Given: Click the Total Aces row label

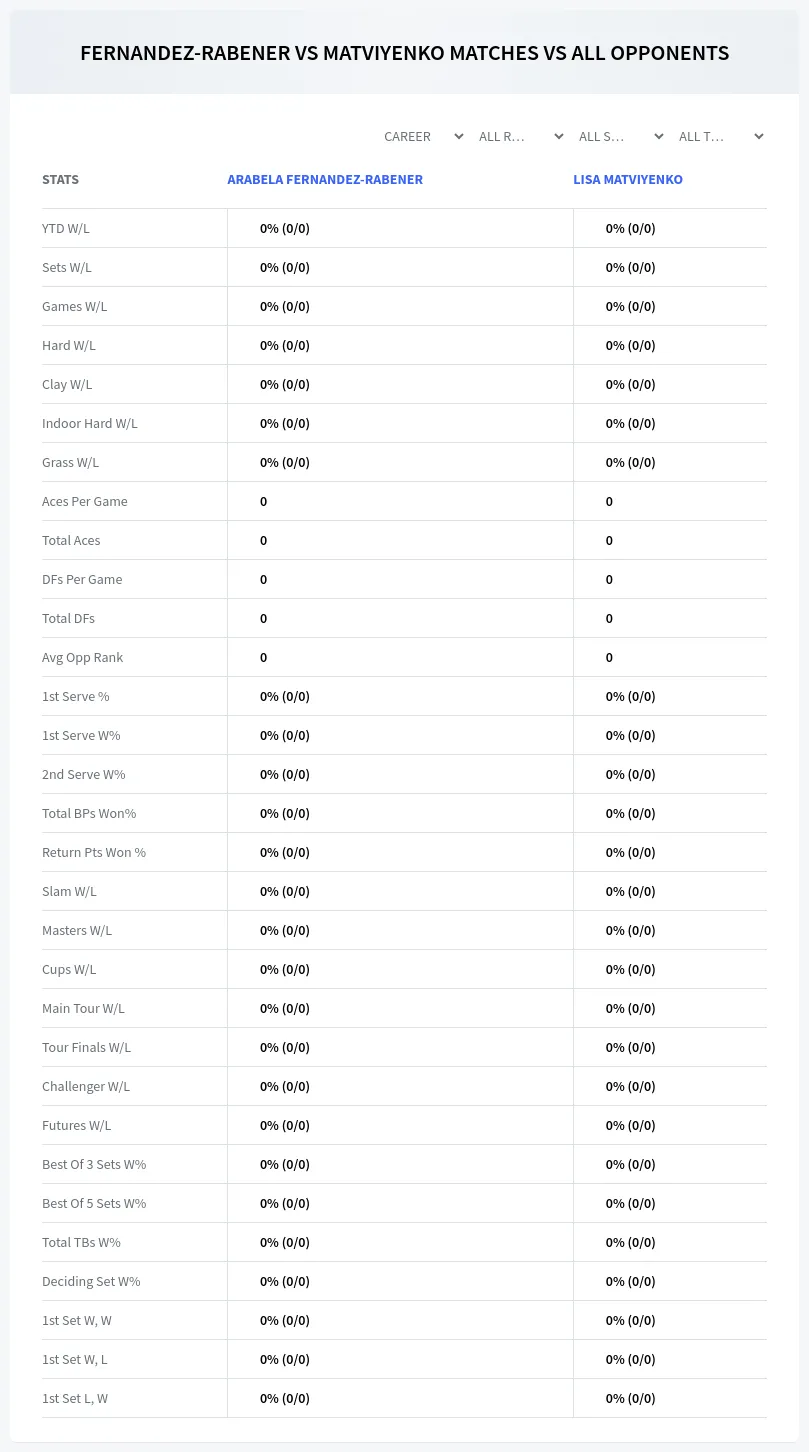Looking at the screenshot, I should [x=71, y=540].
